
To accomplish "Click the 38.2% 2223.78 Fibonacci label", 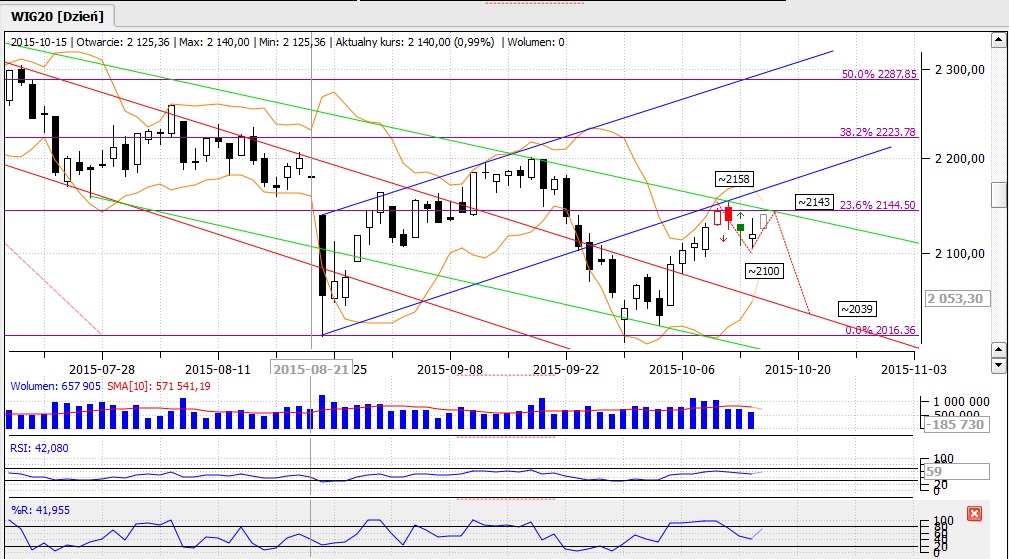I will point(877,132).
